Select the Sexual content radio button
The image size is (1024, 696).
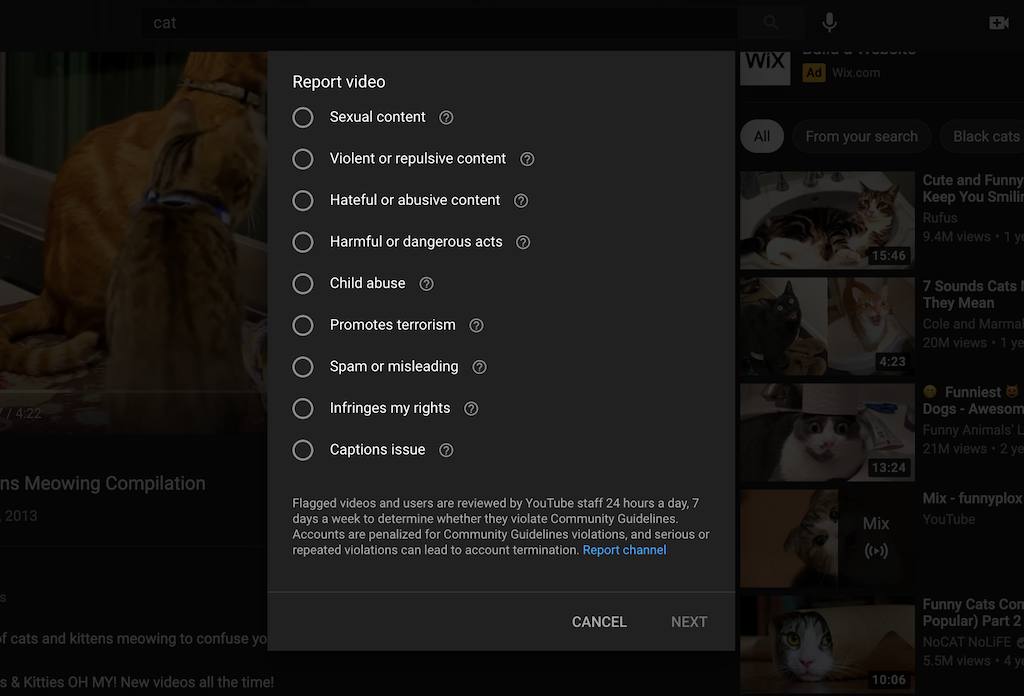[x=303, y=118]
